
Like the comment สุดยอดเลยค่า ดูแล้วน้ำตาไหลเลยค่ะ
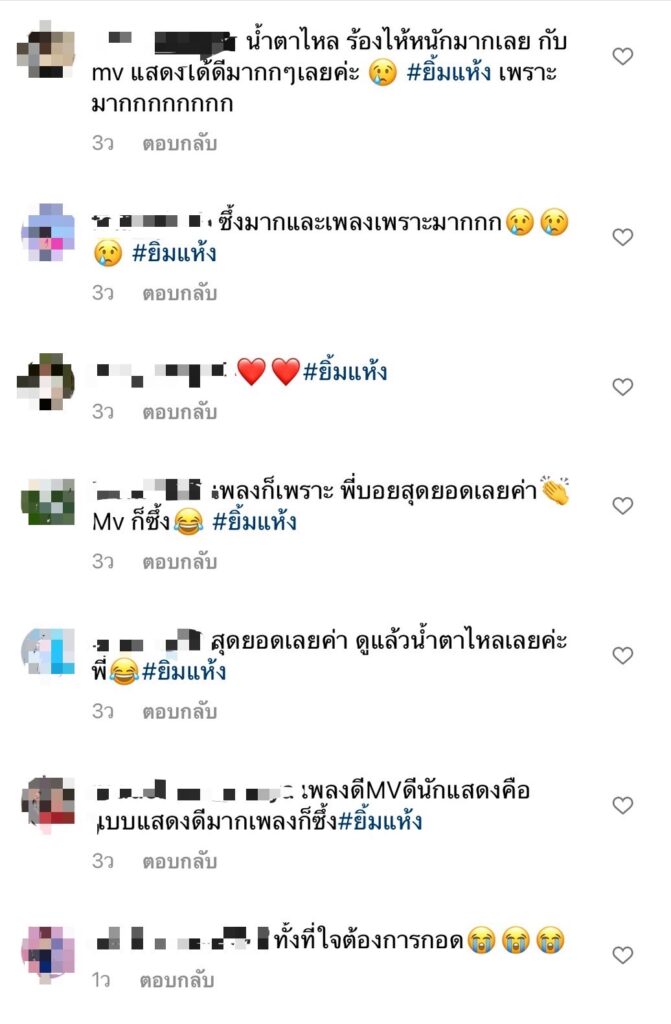[x=623, y=656]
